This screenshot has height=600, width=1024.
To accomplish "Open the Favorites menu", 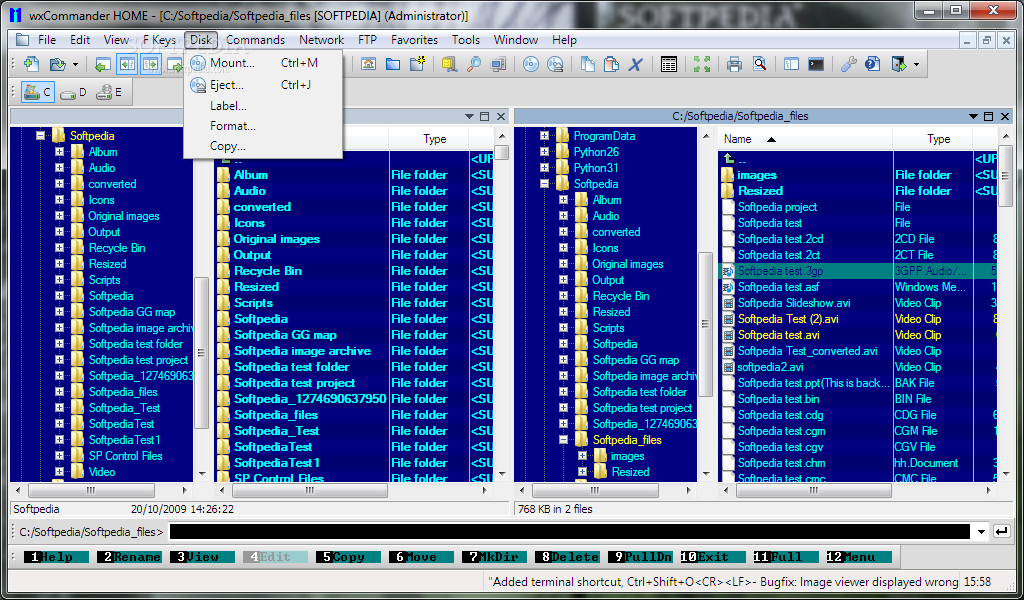I will point(414,40).
